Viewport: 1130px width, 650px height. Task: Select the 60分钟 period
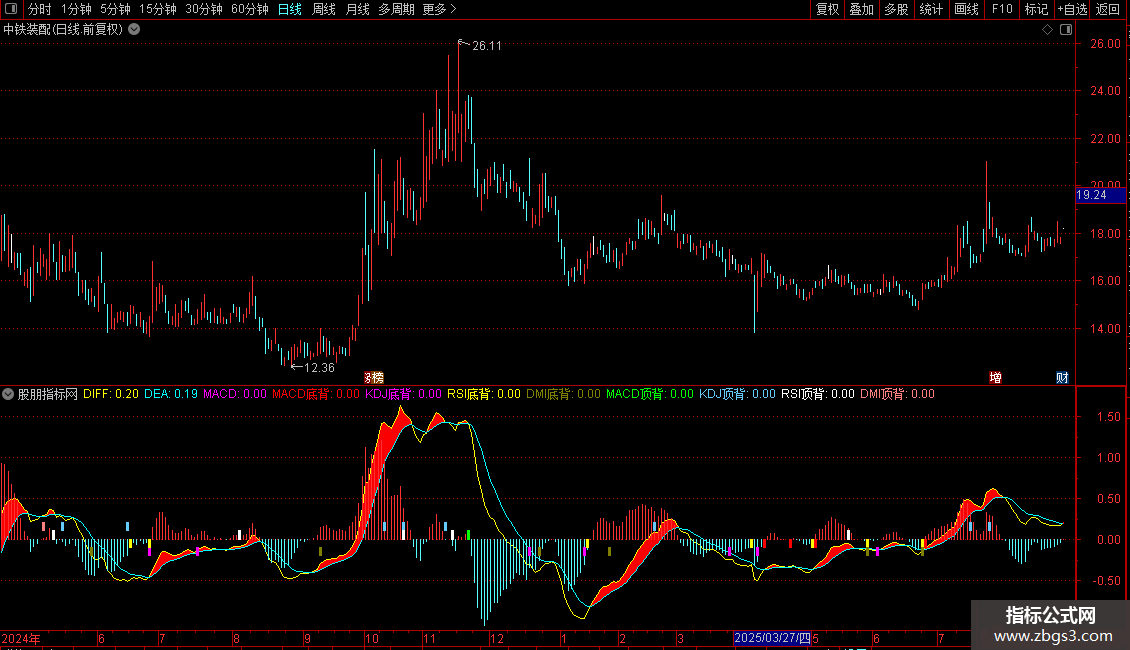click(x=249, y=9)
